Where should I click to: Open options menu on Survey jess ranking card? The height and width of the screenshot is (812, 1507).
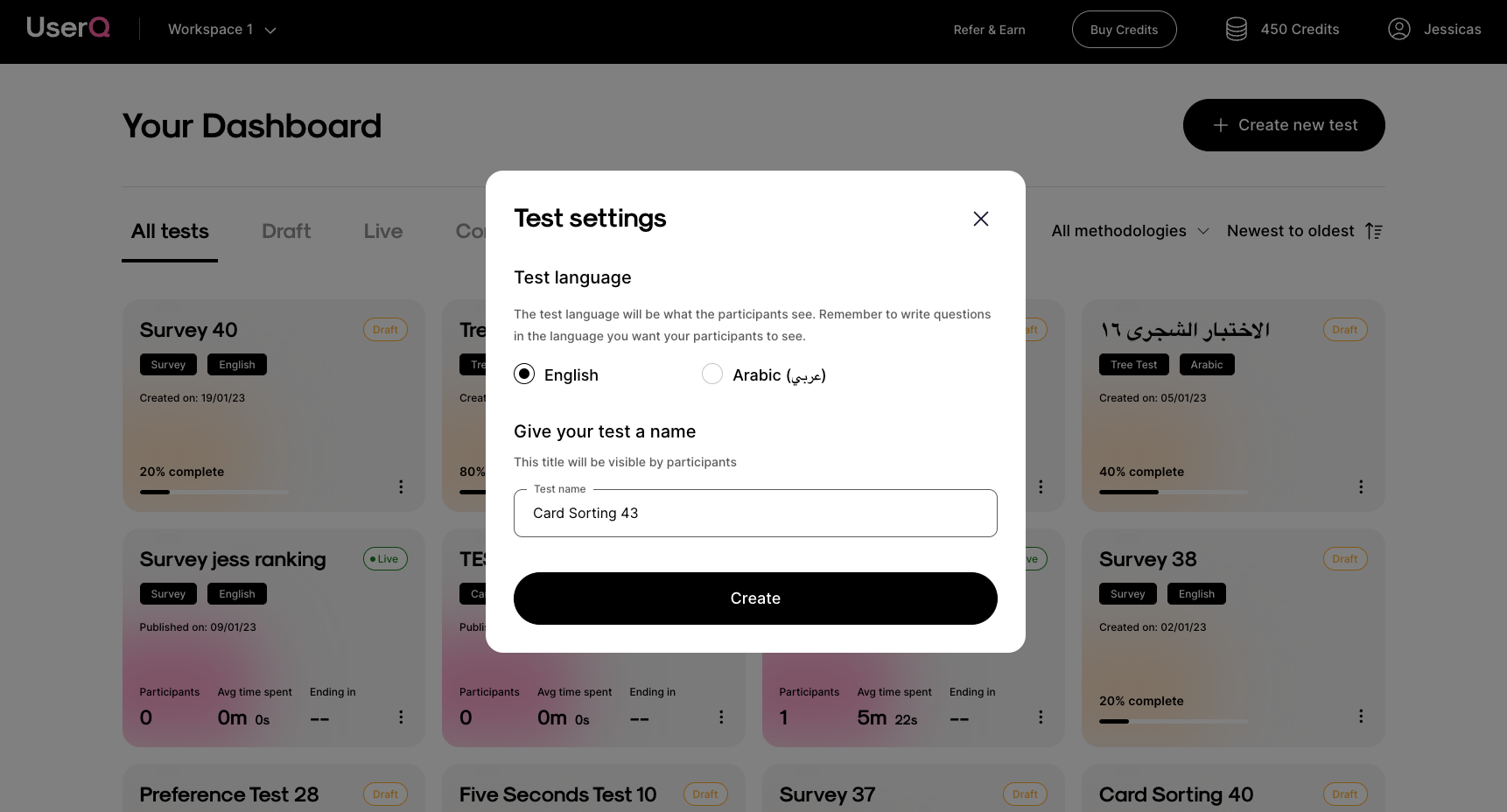click(x=401, y=717)
